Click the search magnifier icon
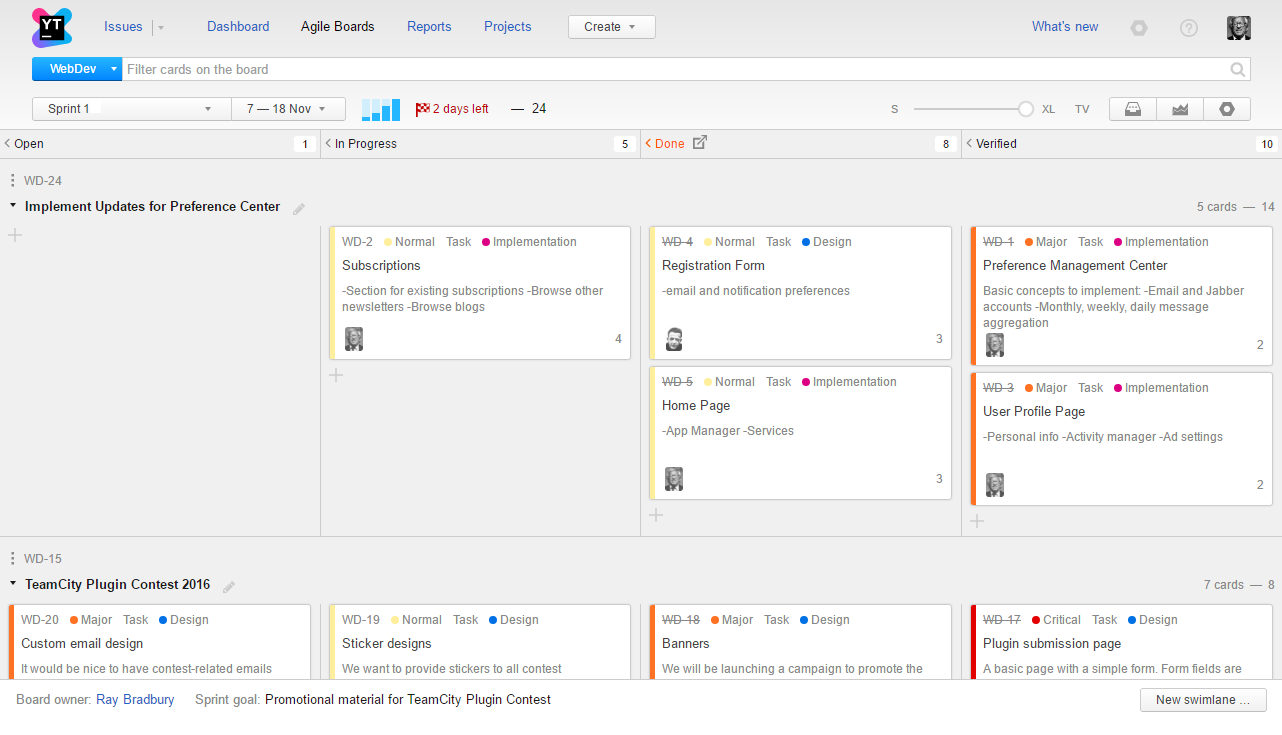The height and width of the screenshot is (735, 1282). coord(1238,69)
